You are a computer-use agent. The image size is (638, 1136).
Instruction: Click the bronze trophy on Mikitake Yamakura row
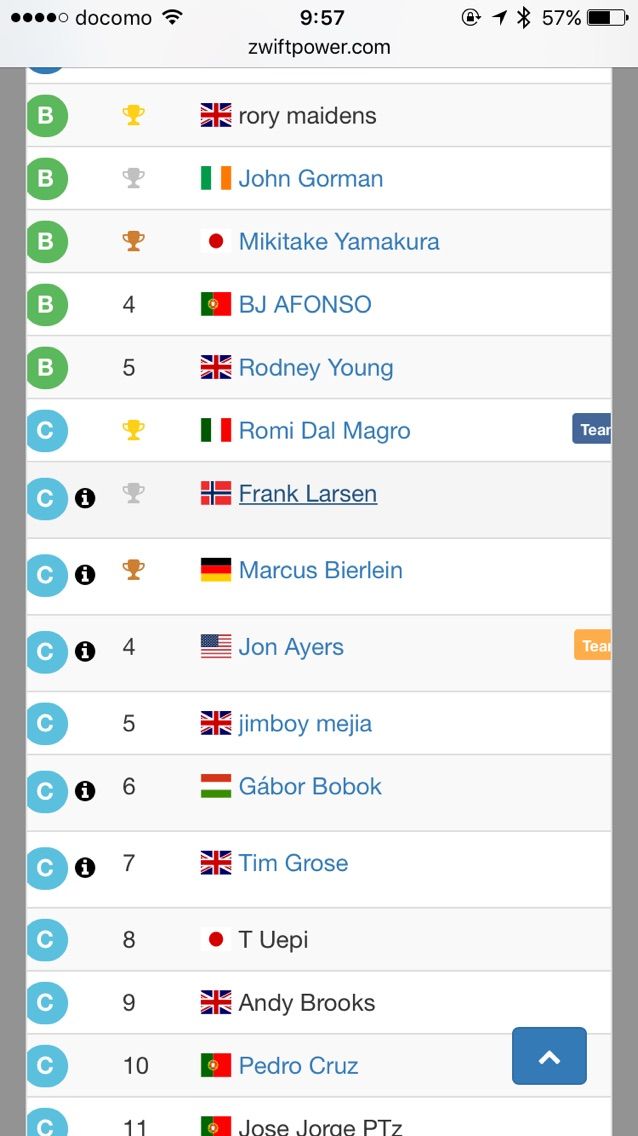133,241
